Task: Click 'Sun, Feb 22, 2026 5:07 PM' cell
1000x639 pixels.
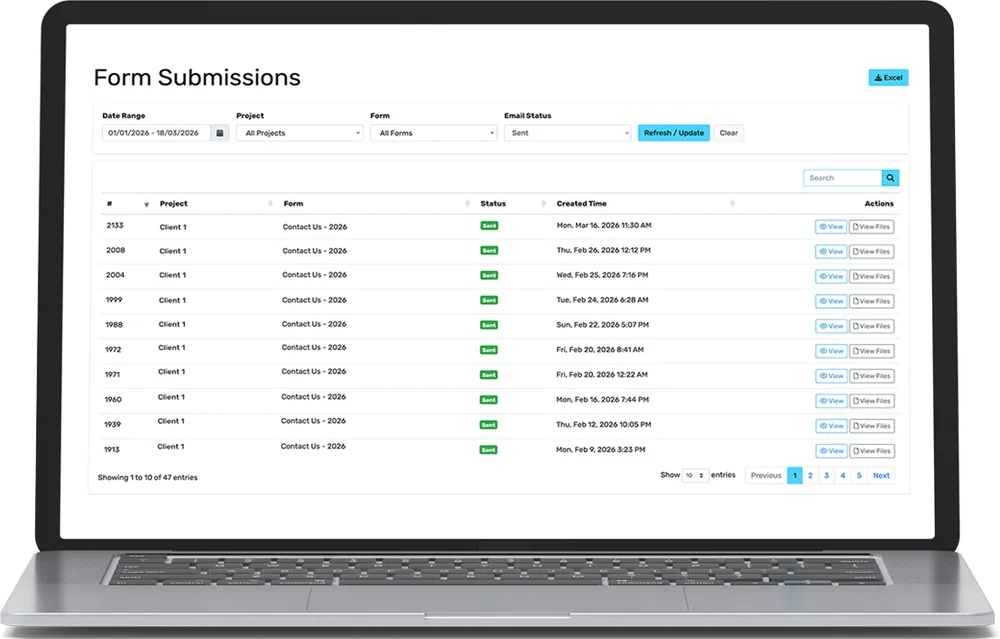Action: pyautogui.click(x=602, y=325)
